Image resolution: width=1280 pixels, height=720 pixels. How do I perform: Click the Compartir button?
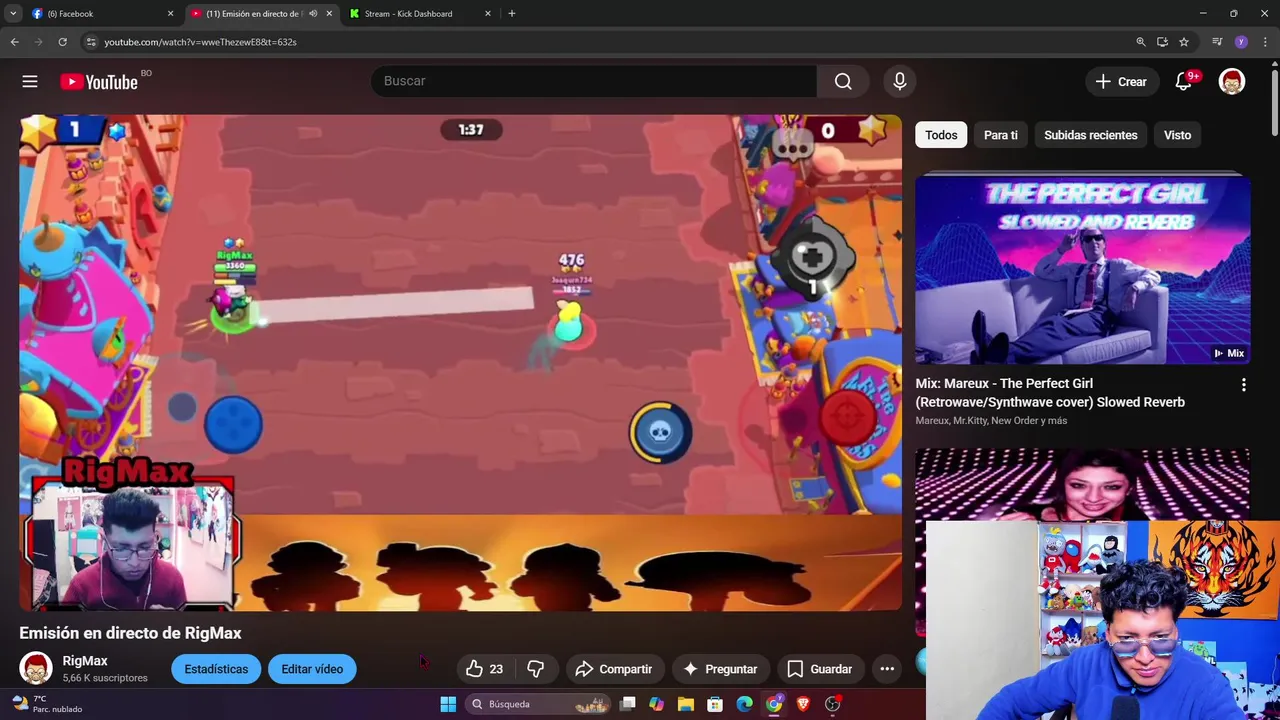(x=614, y=669)
